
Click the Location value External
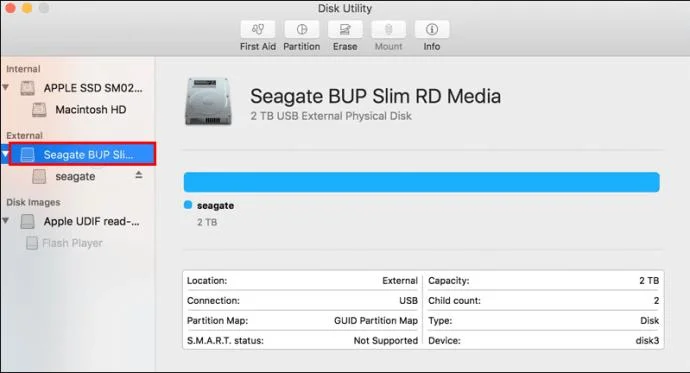click(400, 281)
